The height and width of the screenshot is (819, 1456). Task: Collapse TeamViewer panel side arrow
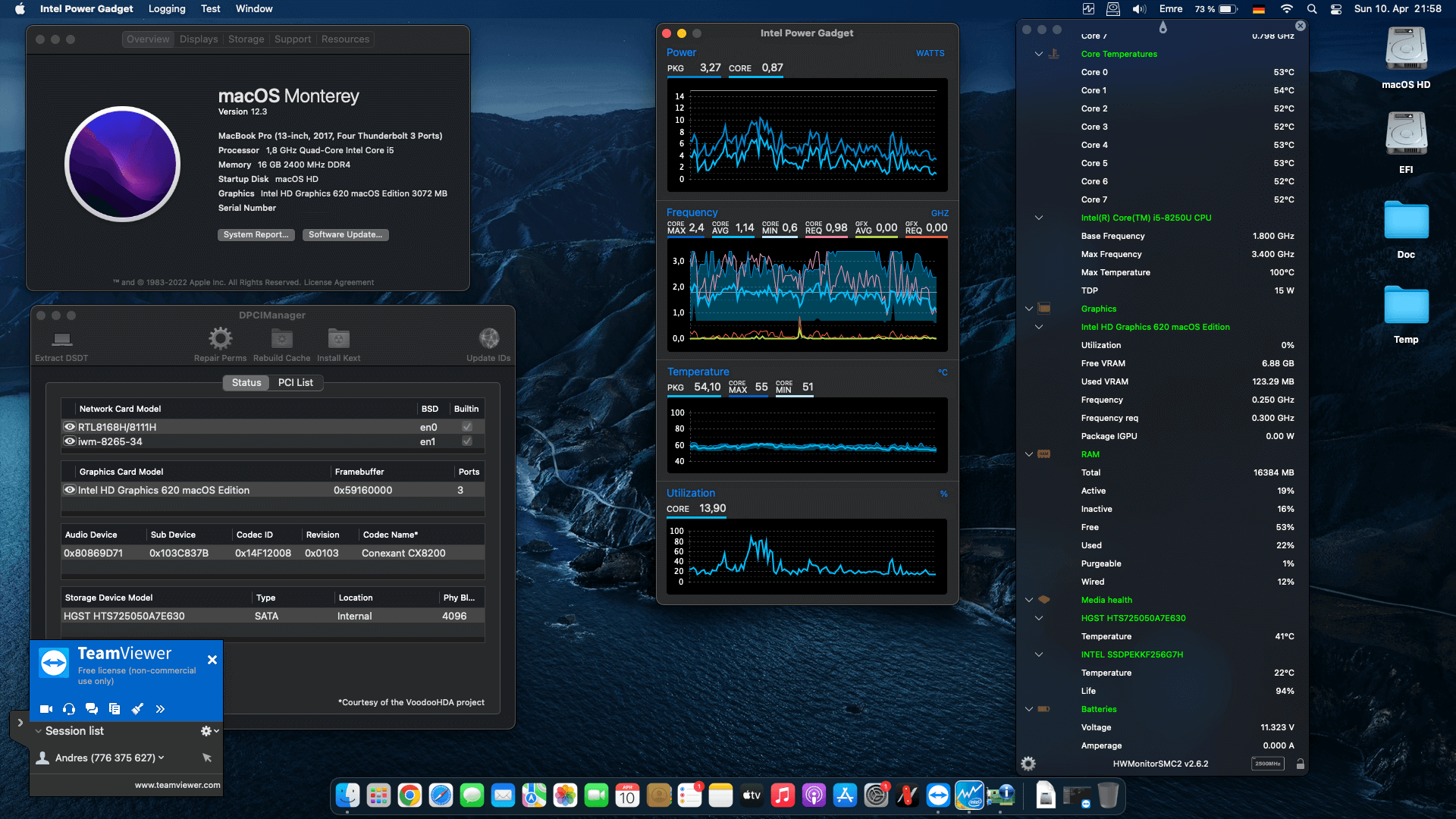click(x=20, y=723)
